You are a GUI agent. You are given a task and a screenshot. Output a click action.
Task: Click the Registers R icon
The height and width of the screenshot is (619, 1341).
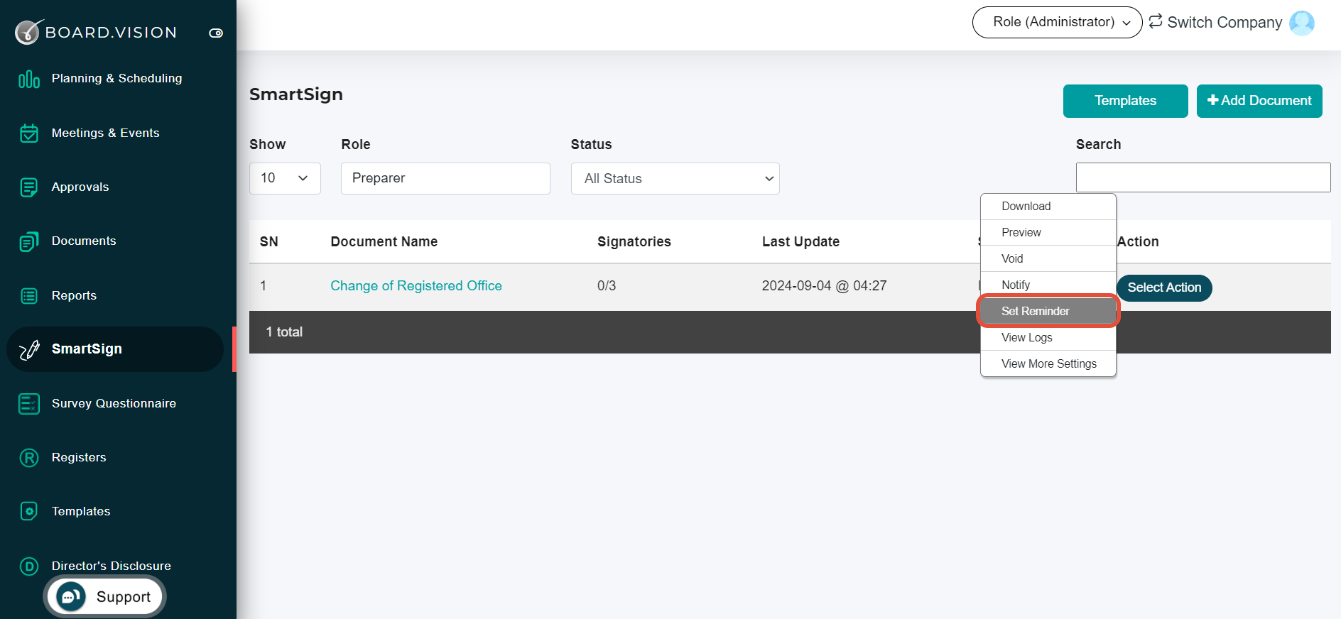click(29, 458)
